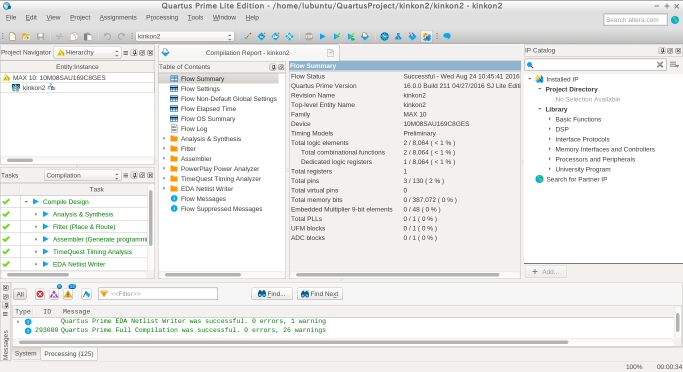Click the Messages <<Filter>> input field
The image size is (683, 372).
coord(158,294)
